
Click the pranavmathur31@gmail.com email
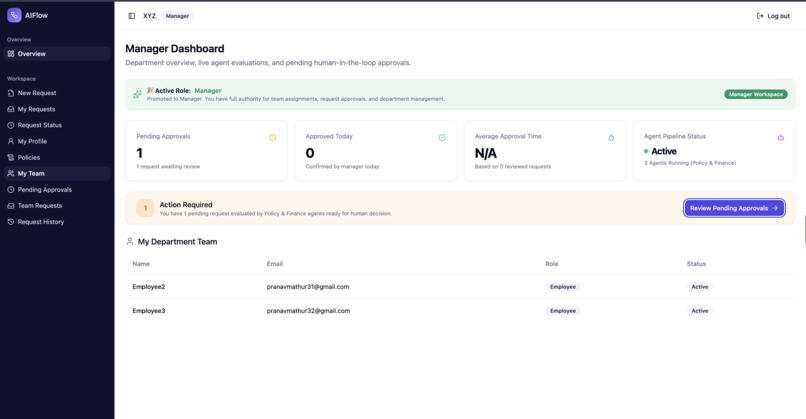point(307,287)
